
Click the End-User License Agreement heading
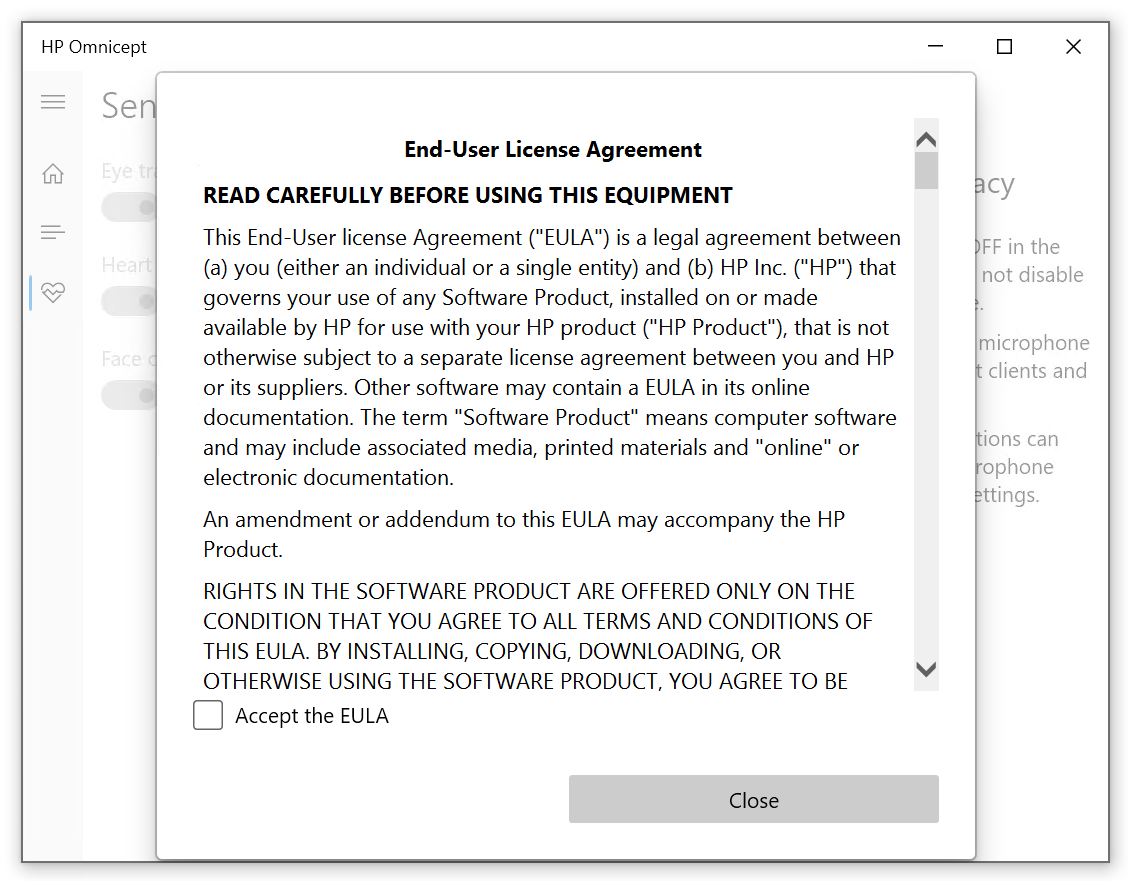click(x=553, y=150)
